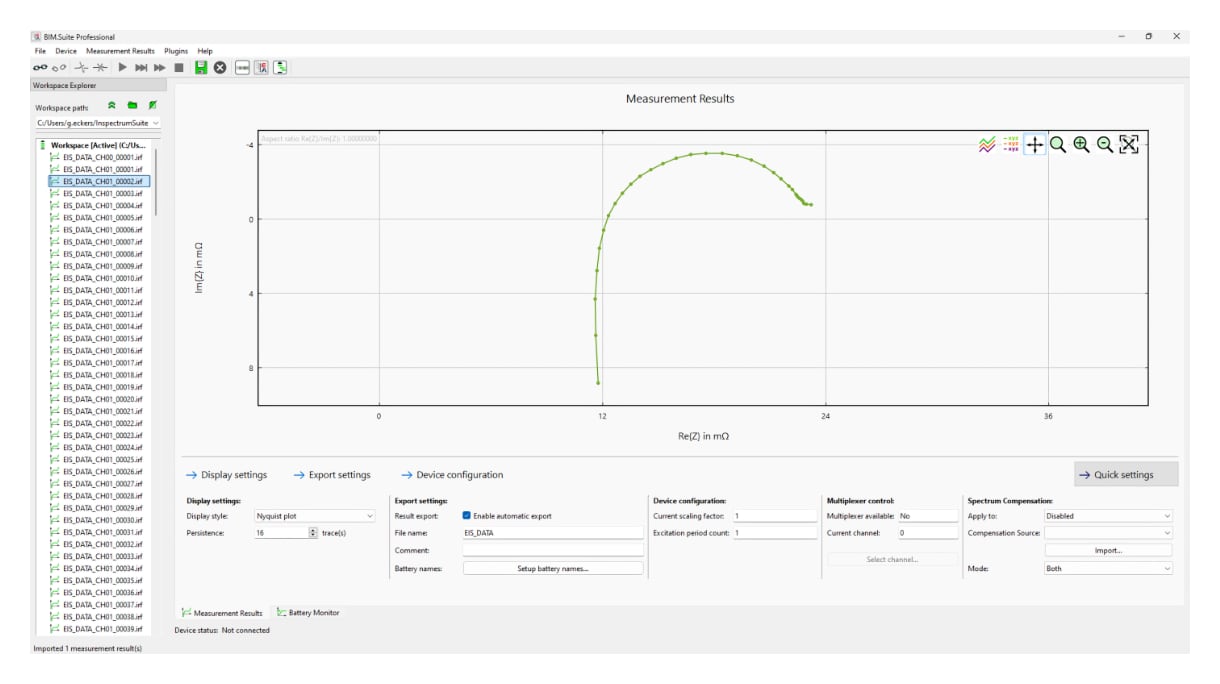
Task: Click the green floppy disk save icon
Action: click(x=201, y=67)
